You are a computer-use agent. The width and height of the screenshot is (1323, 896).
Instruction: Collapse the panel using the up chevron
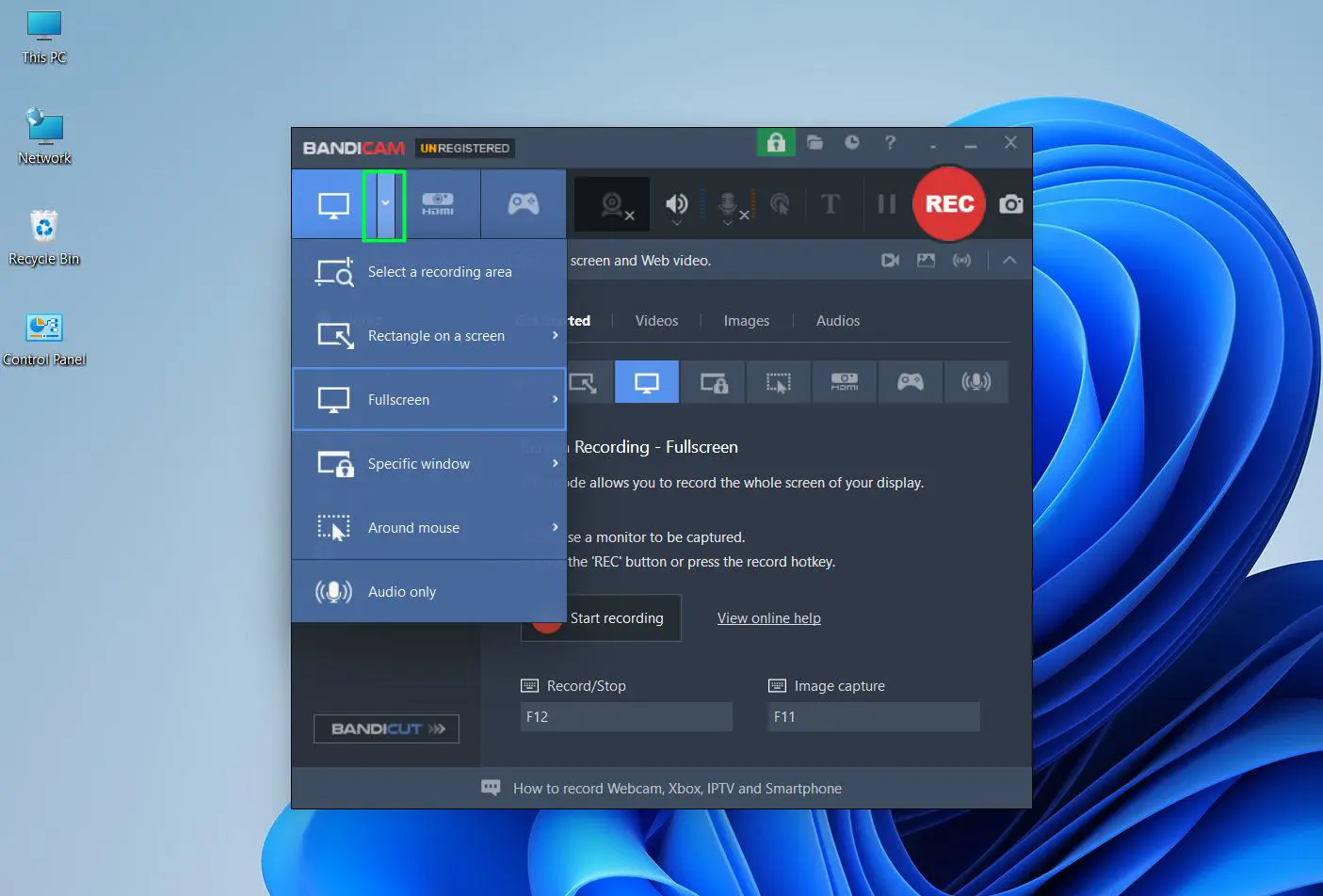[1008, 260]
